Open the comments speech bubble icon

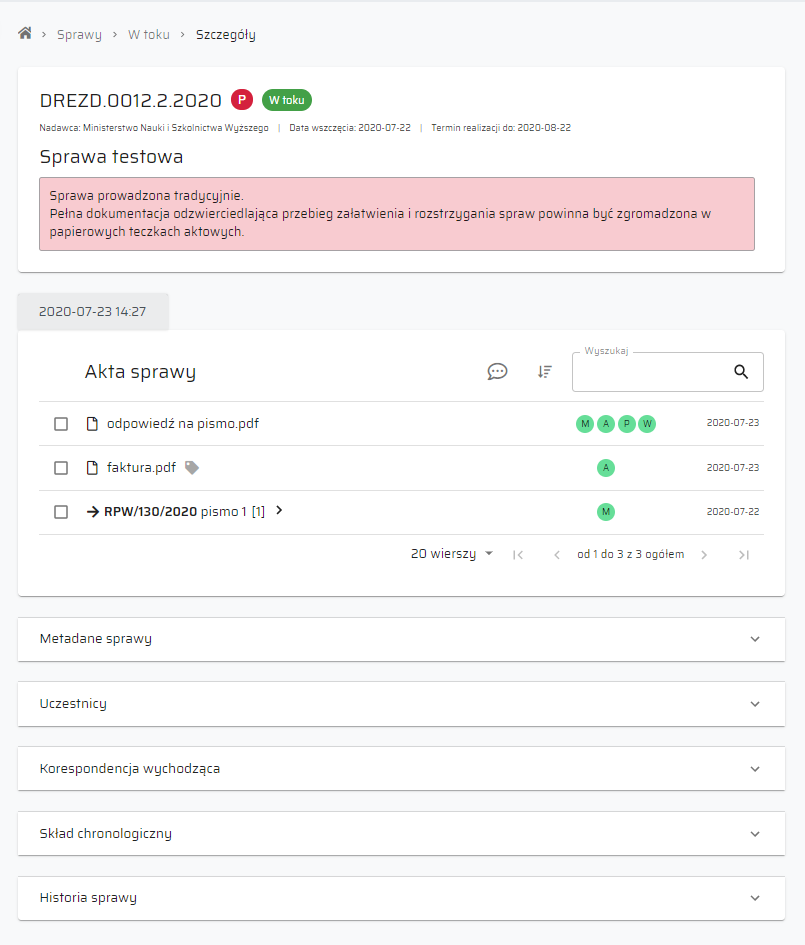[x=497, y=371]
